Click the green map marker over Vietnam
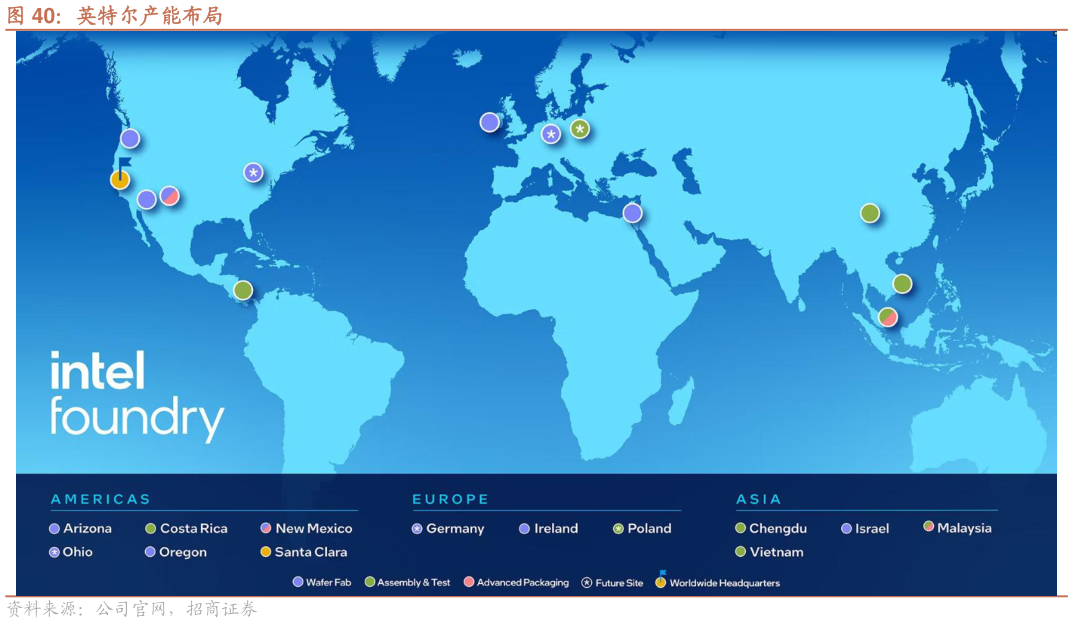Image resolution: width=1073 pixels, height=623 pixels. (902, 283)
